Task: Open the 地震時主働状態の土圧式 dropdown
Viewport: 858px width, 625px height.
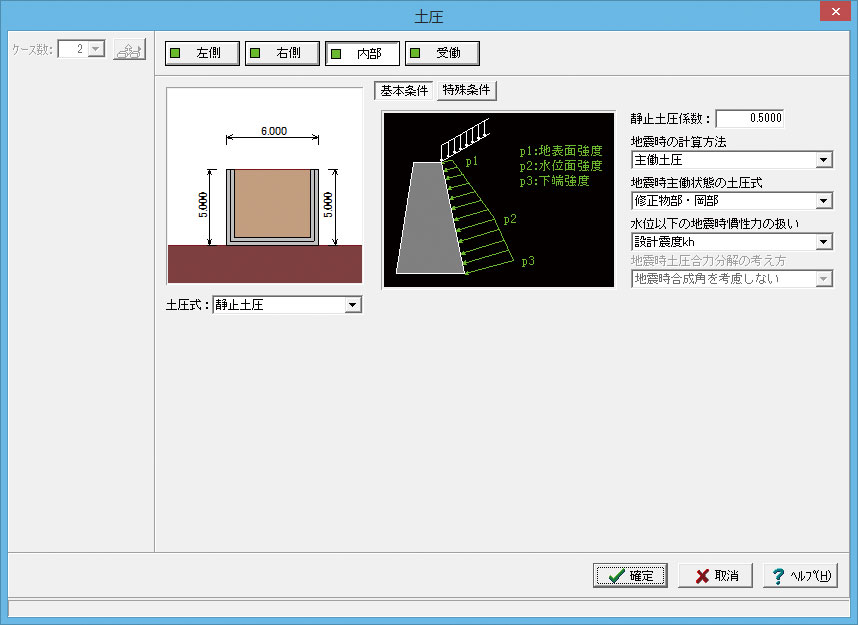Action: point(732,201)
